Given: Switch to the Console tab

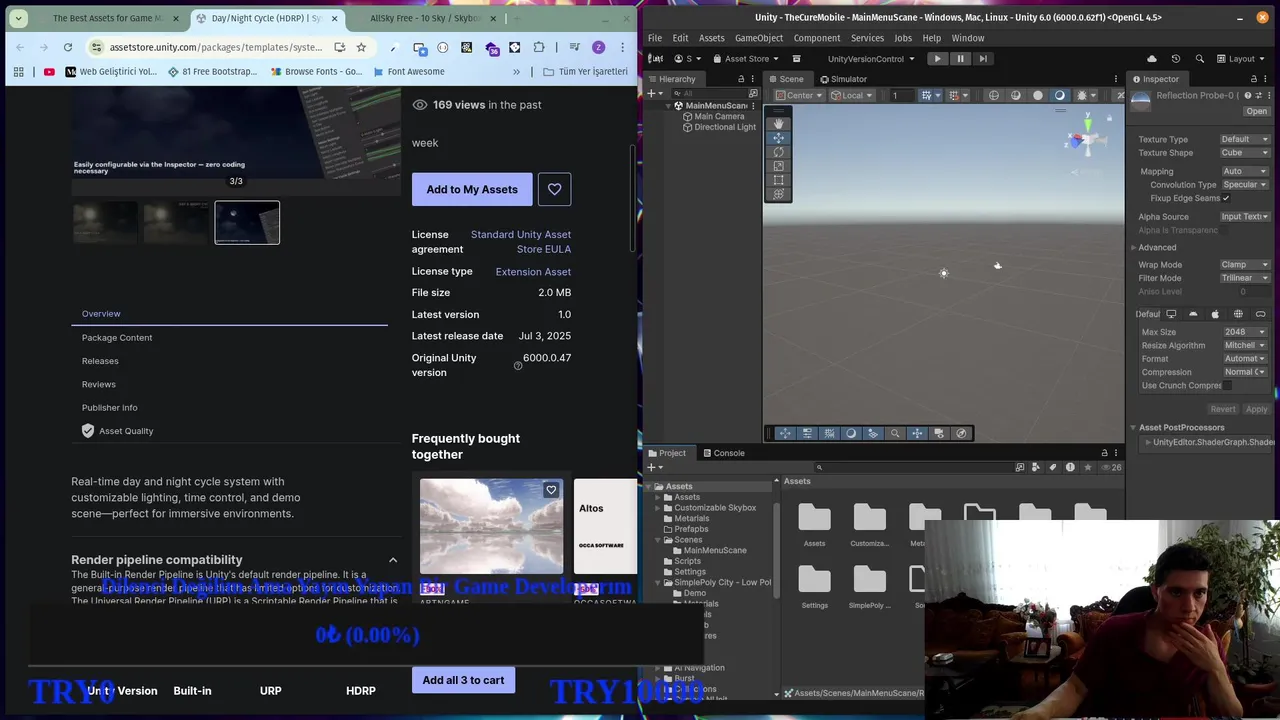Looking at the screenshot, I should pyautogui.click(x=722, y=453).
